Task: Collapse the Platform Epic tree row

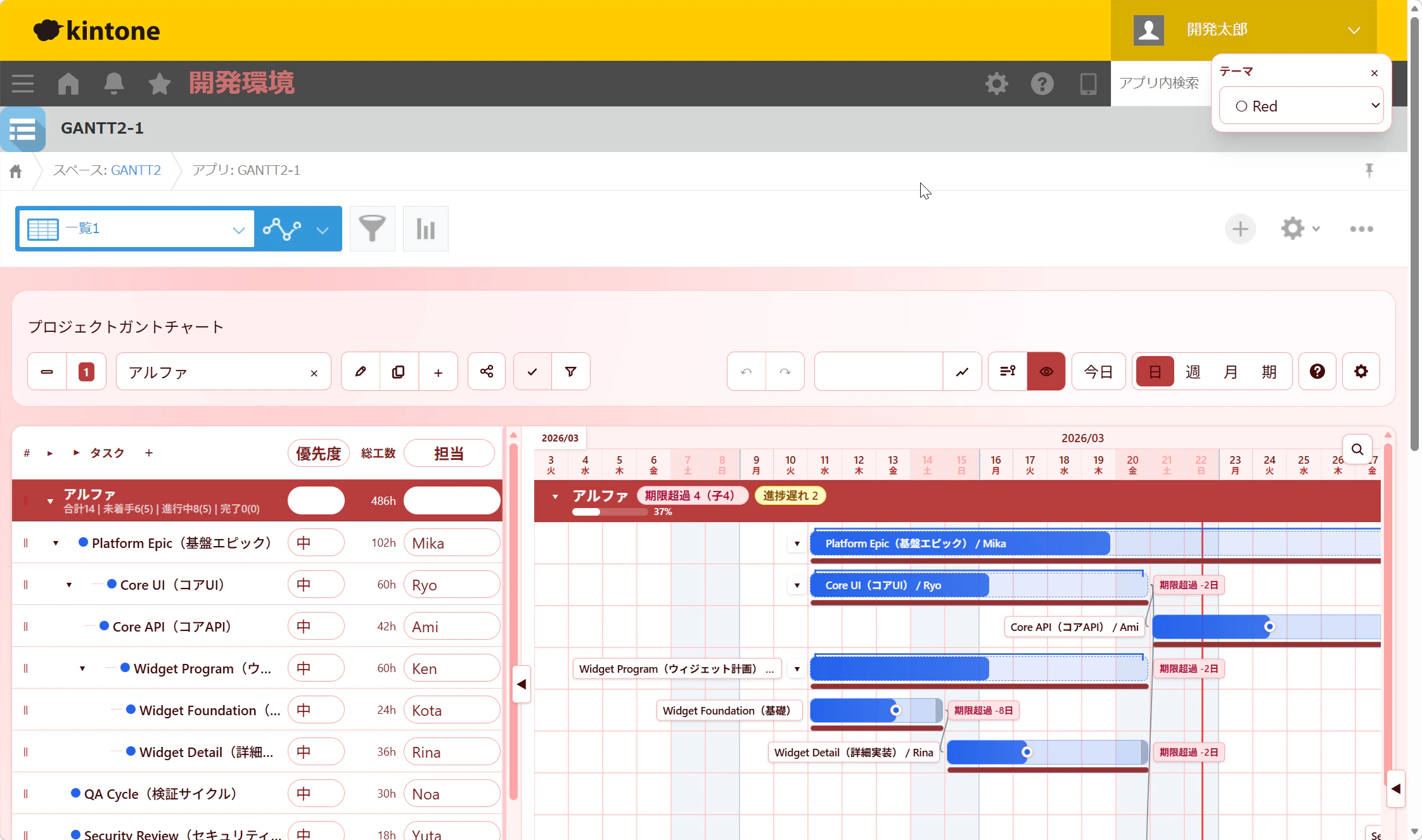Action: click(56, 544)
